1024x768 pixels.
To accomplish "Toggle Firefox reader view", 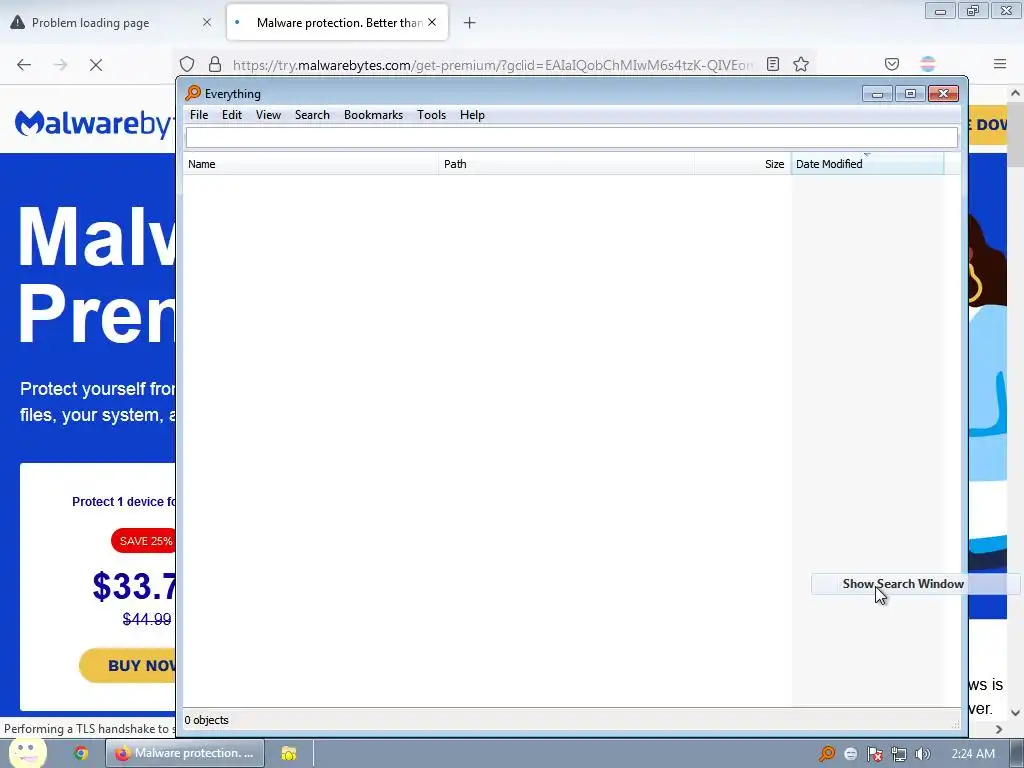I will coord(773,64).
